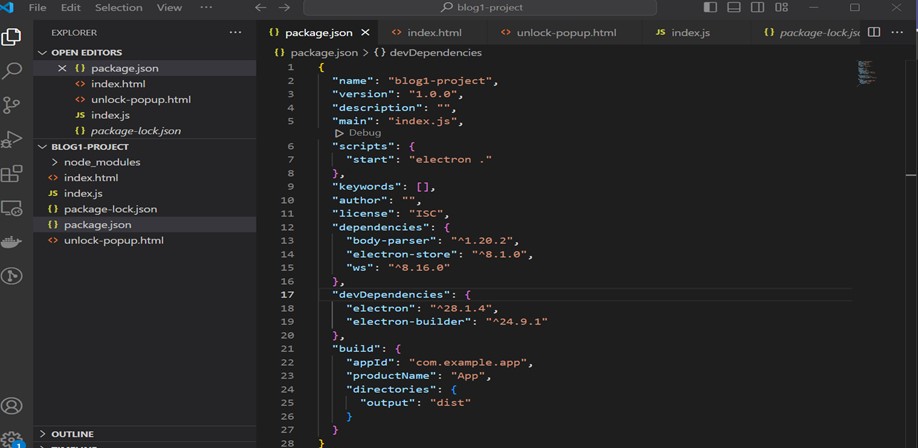This screenshot has height=448, width=918.
Task: Open the Selection menu
Action: click(x=118, y=7)
